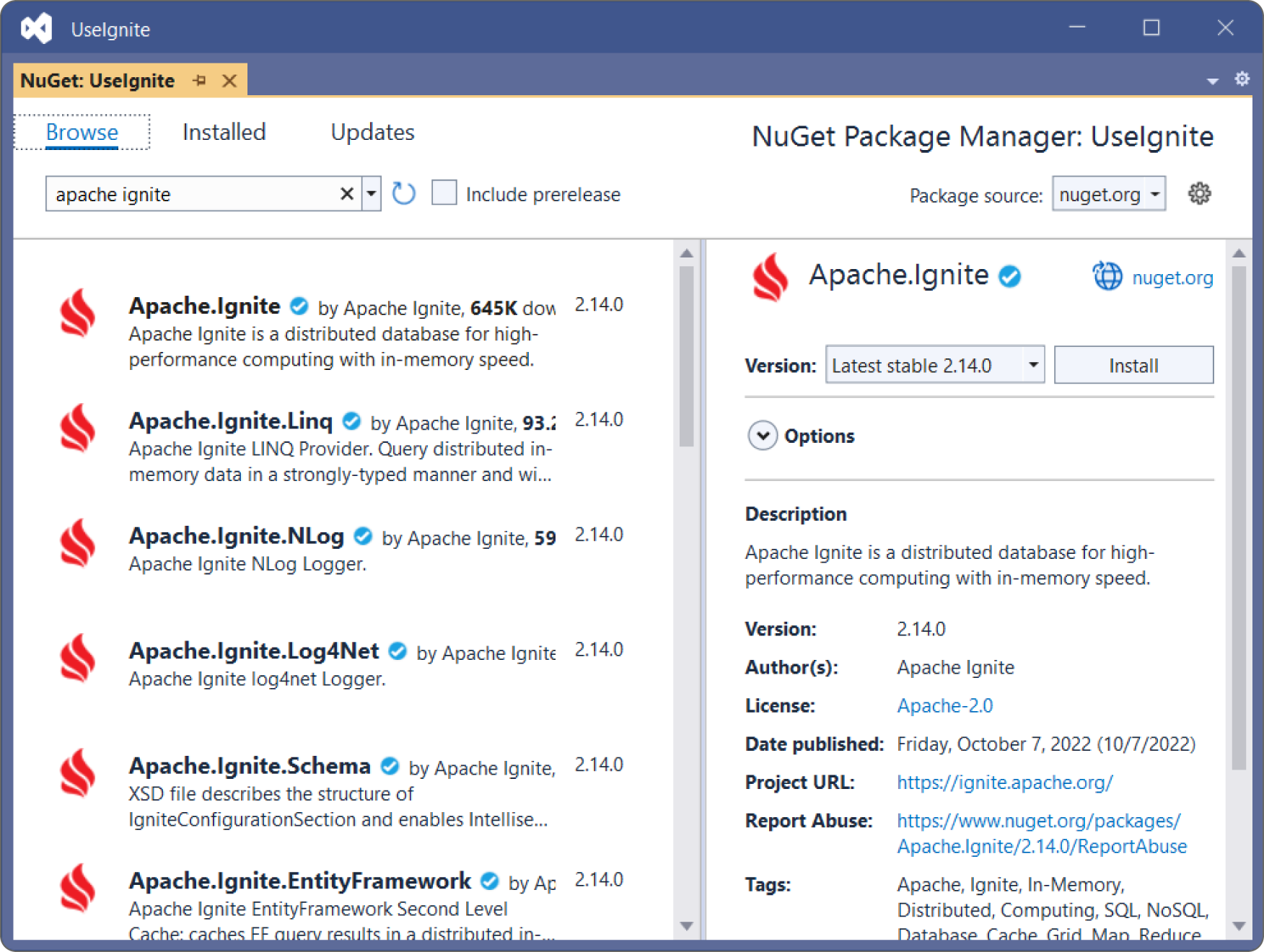Screen dimensions: 1264x952
Task: Select Apache.Ignite.EntityFramework flame icon
Action: [78, 888]
